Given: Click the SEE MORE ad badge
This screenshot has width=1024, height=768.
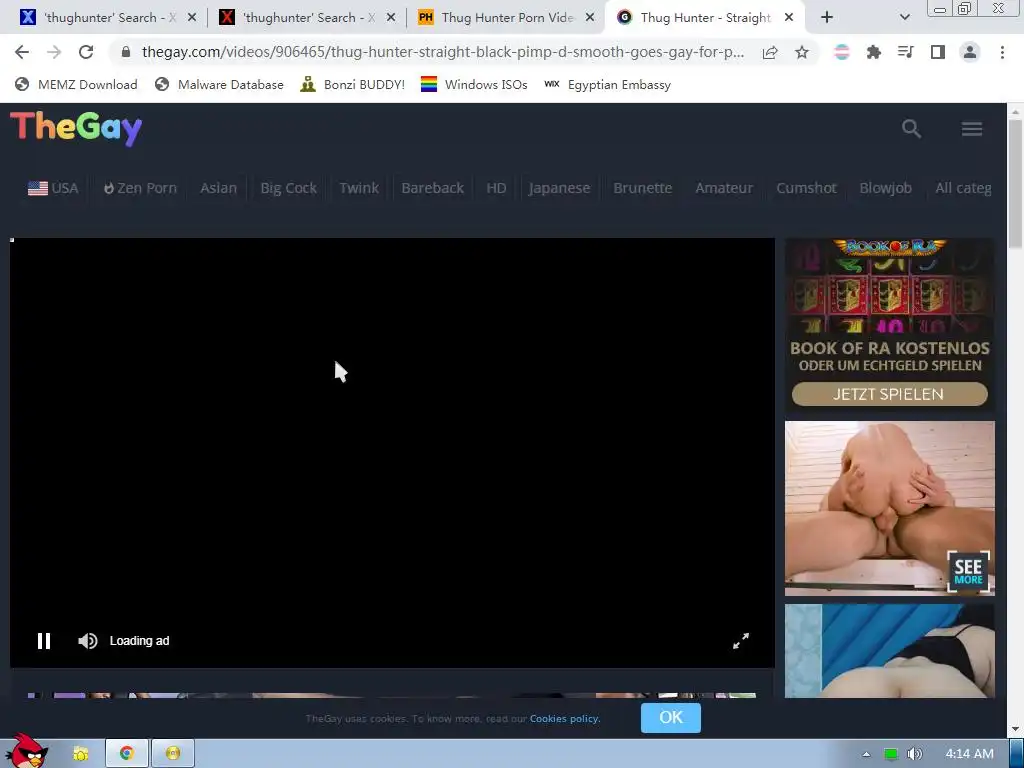Looking at the screenshot, I should point(968,571).
